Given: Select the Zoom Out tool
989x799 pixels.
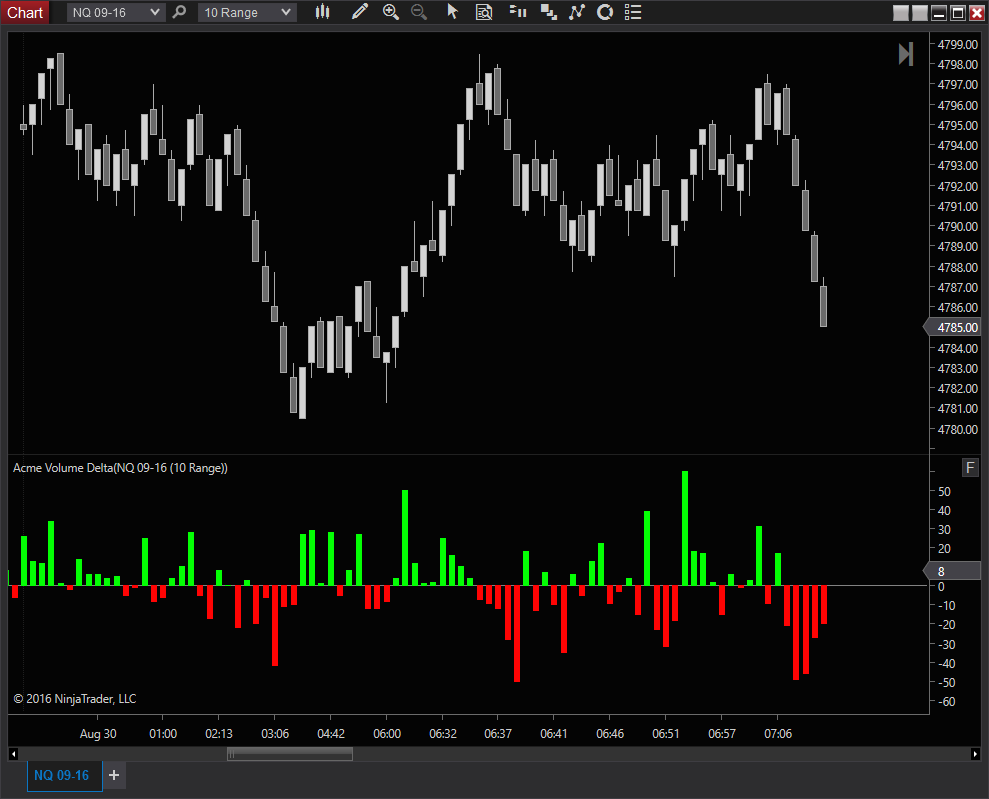Looking at the screenshot, I should click(x=418, y=12).
